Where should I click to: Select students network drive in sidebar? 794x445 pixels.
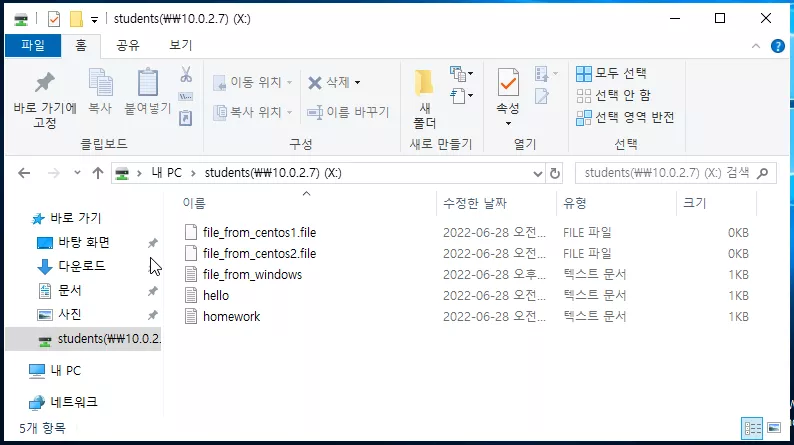[84, 339]
